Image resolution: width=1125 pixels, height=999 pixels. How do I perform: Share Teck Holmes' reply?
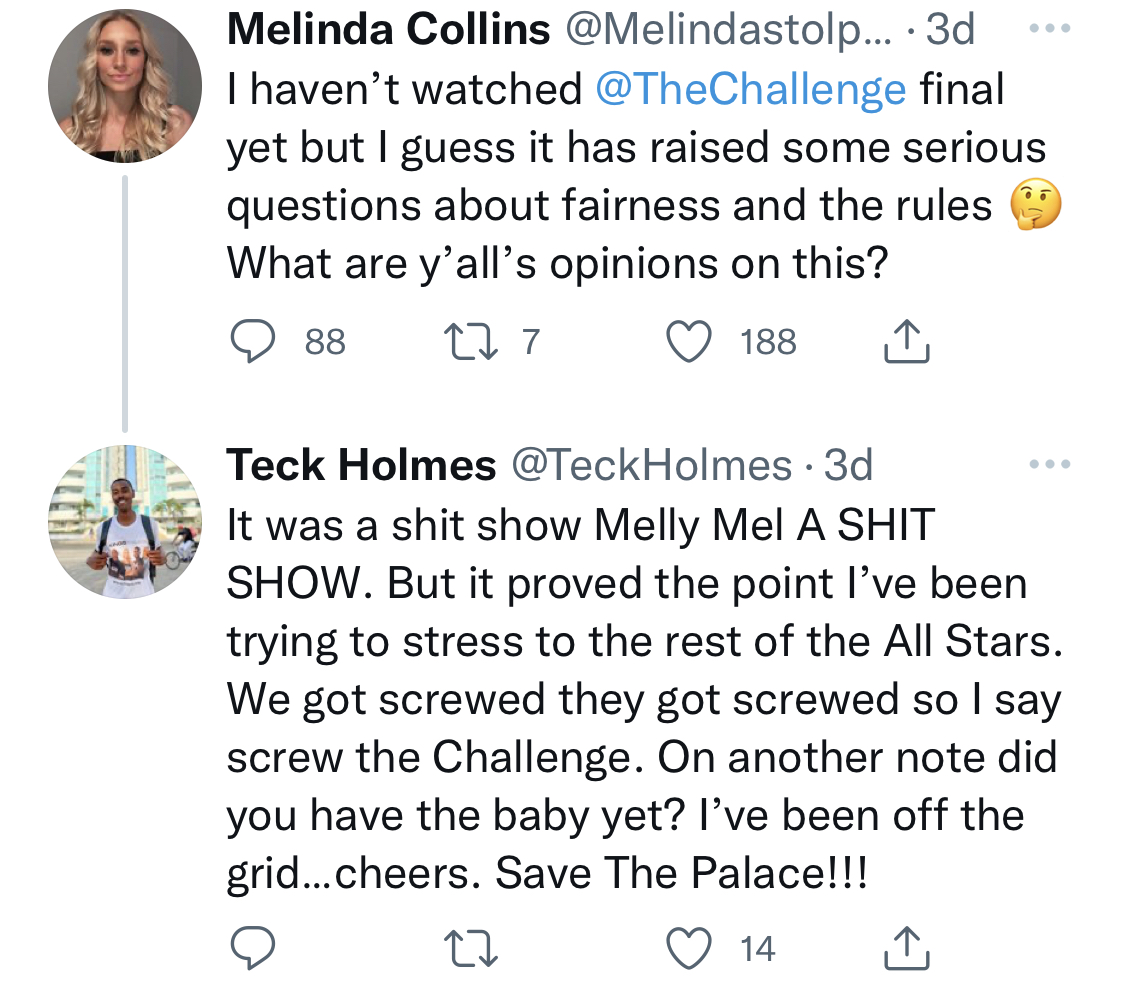point(907,948)
